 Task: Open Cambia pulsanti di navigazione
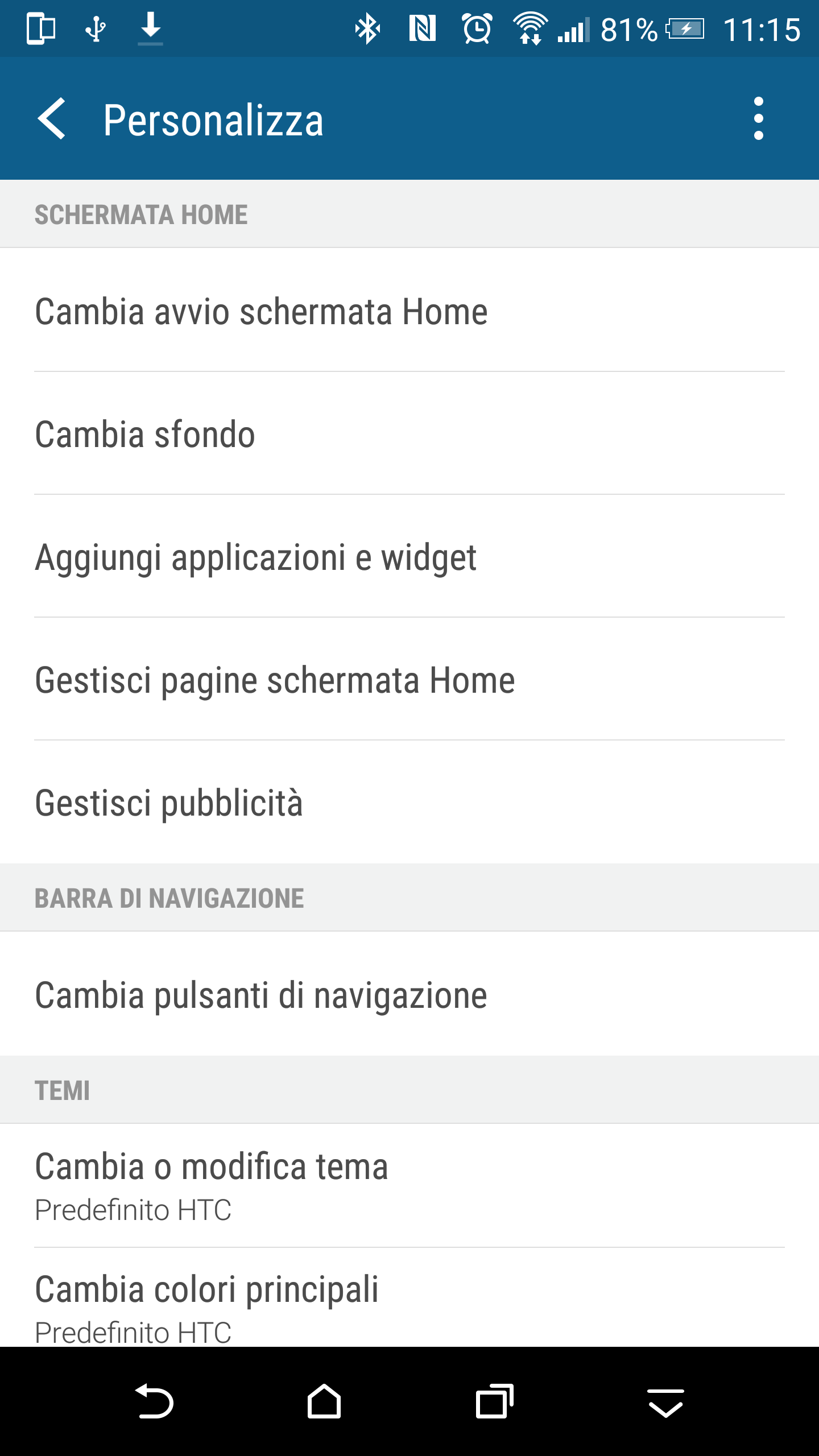(409, 995)
